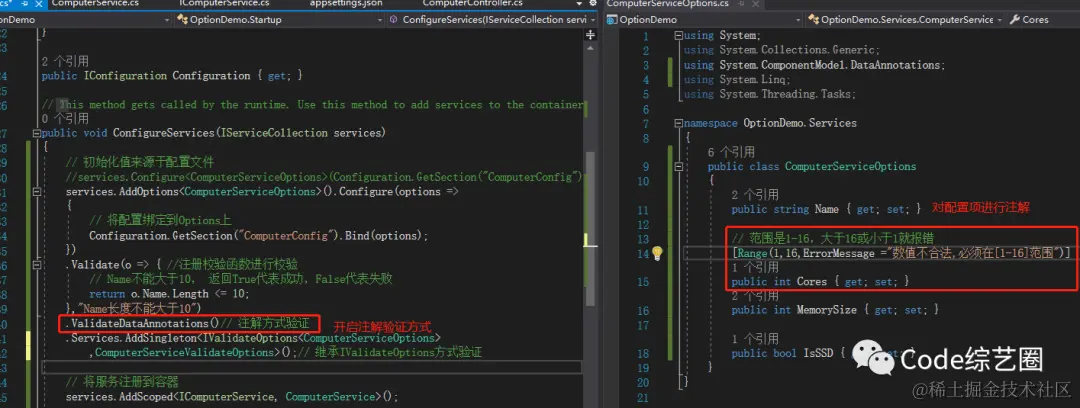This screenshot has height=408, width=1080.
Task: Click the ComputerServiceOptions class name on line 9
Action: (x=851, y=166)
